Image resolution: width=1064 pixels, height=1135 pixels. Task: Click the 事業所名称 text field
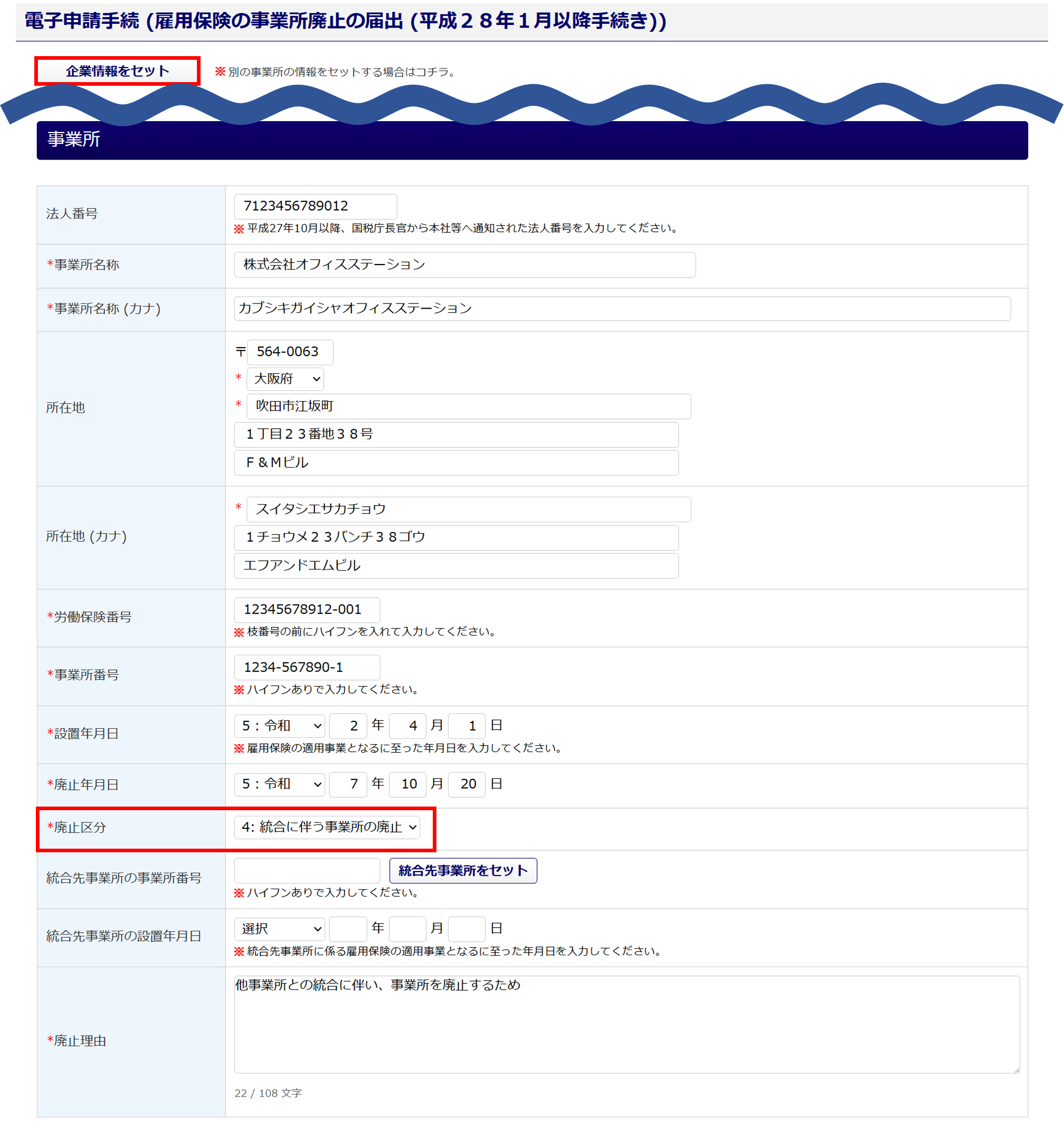pos(464,265)
